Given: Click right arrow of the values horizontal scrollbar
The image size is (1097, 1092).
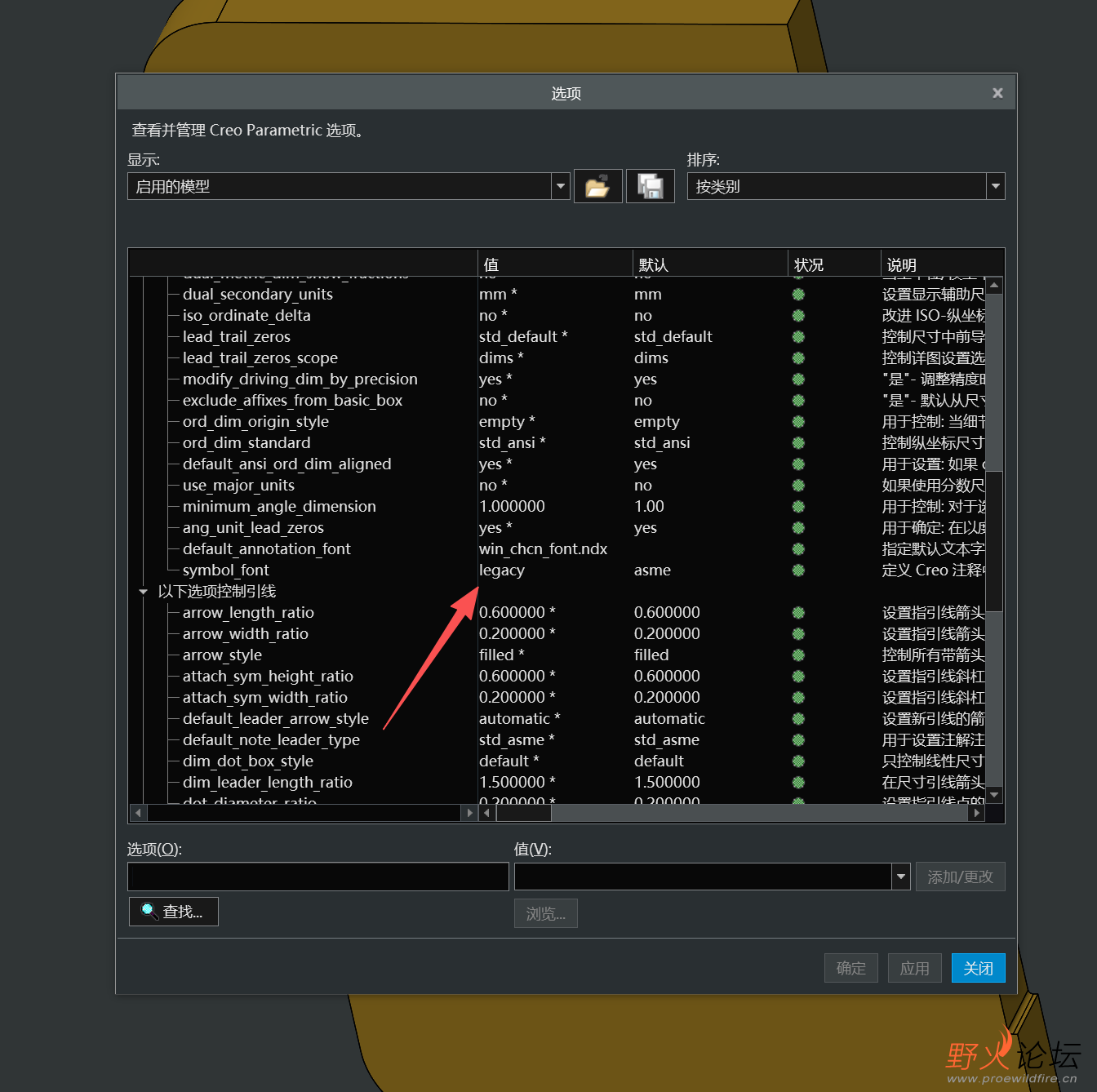Looking at the screenshot, I should click(x=976, y=813).
